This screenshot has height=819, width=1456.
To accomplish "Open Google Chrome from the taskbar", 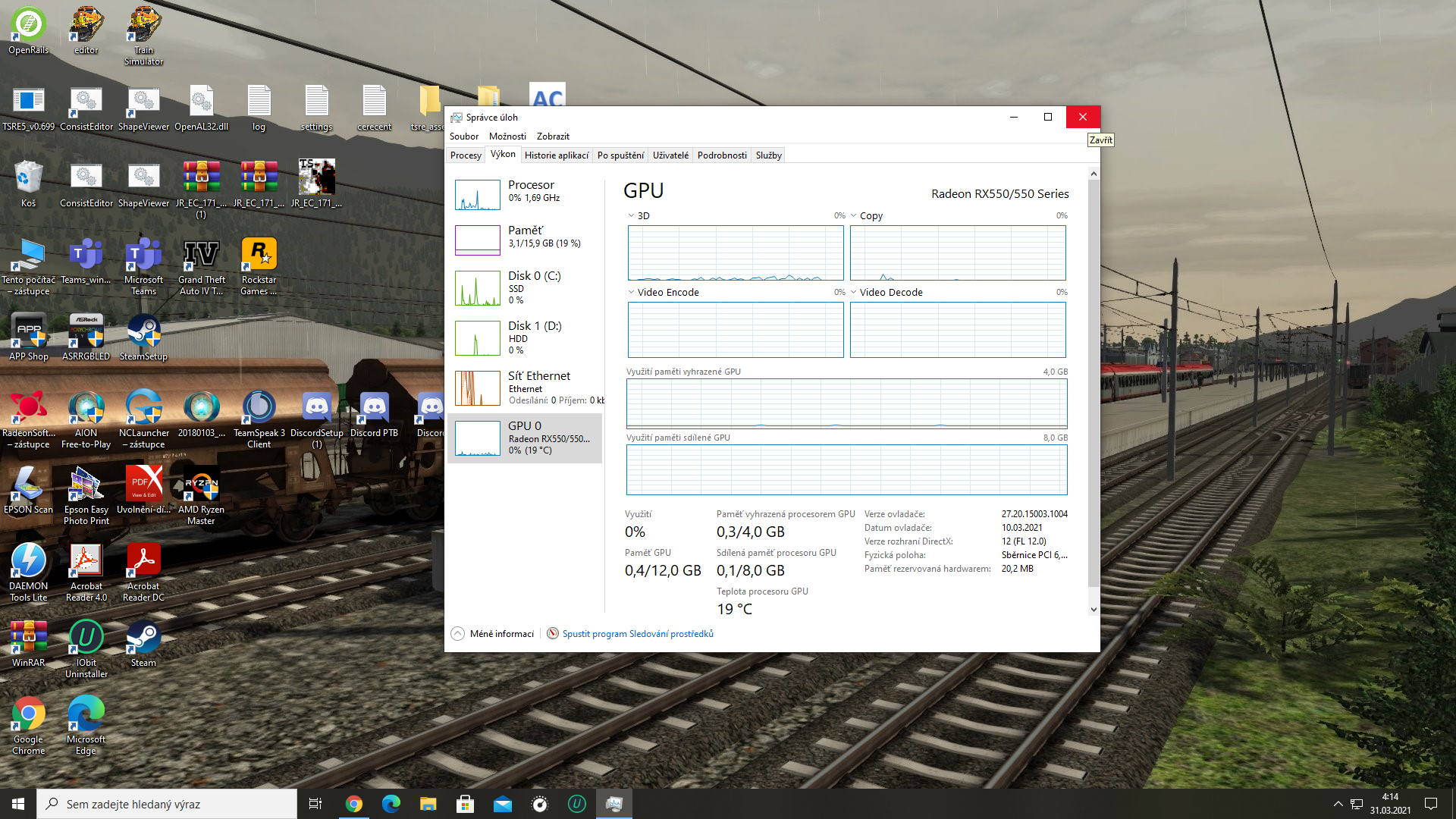I will click(x=353, y=804).
